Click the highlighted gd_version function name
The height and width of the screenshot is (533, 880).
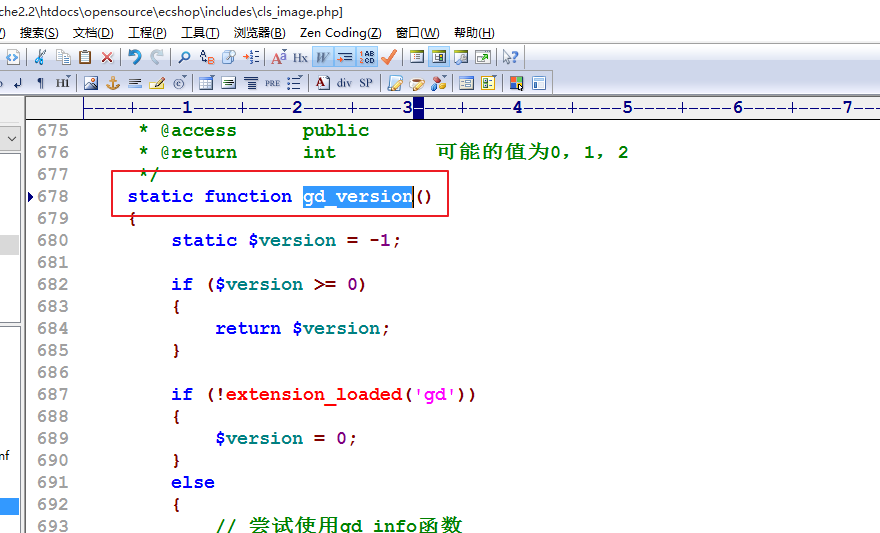point(357,196)
